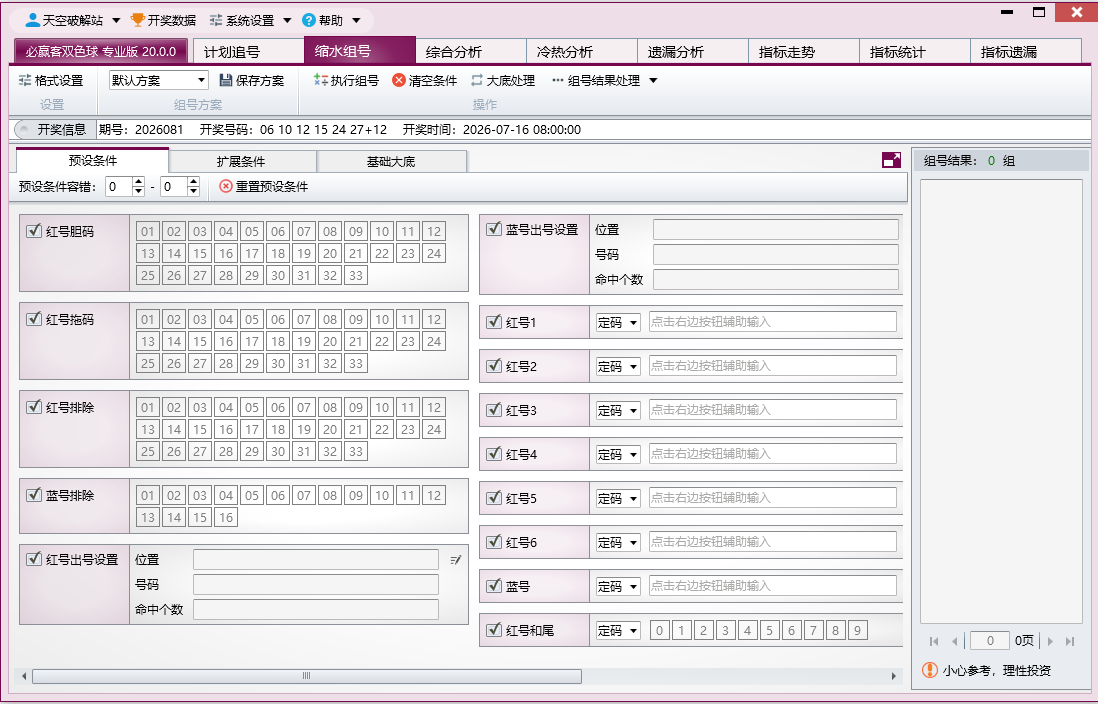The image size is (1098, 704).
Task: Click the 重置预设条件 reset icon
Action: point(225,186)
